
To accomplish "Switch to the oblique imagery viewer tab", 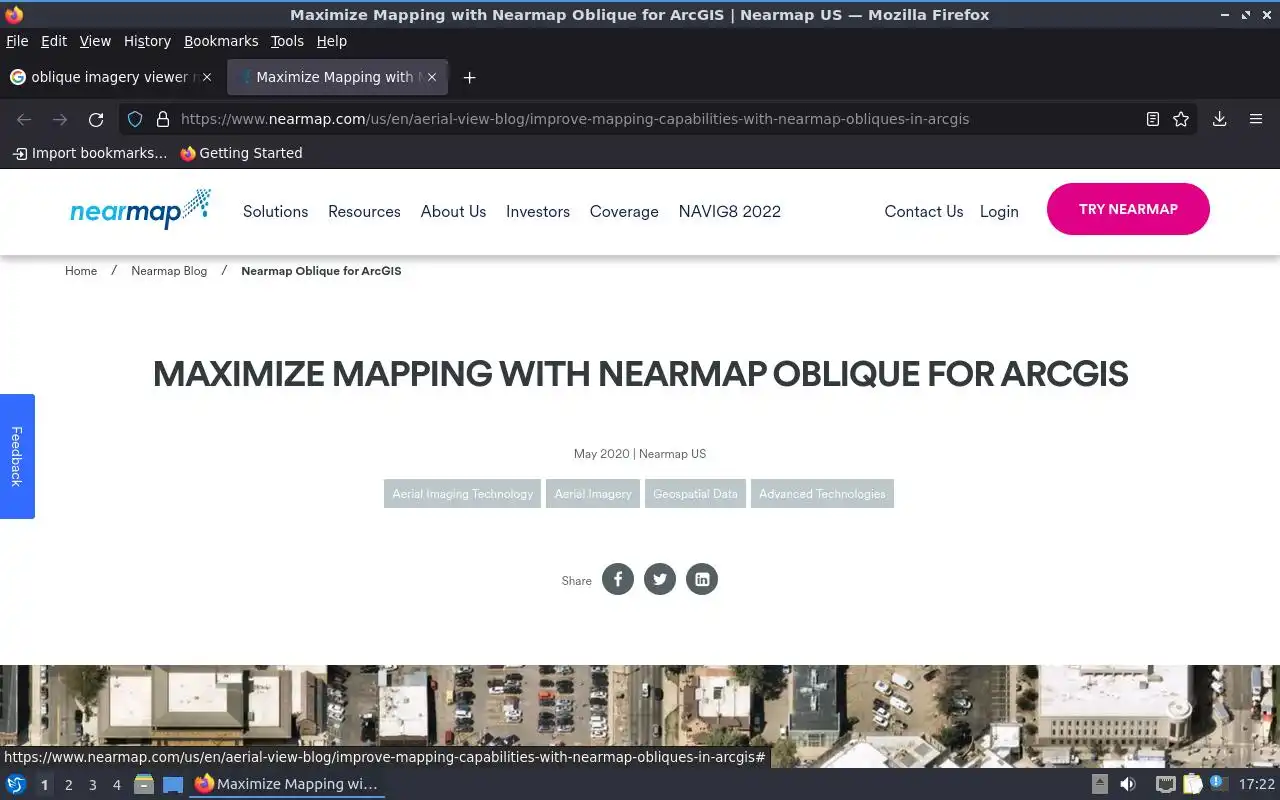I will coord(110,77).
